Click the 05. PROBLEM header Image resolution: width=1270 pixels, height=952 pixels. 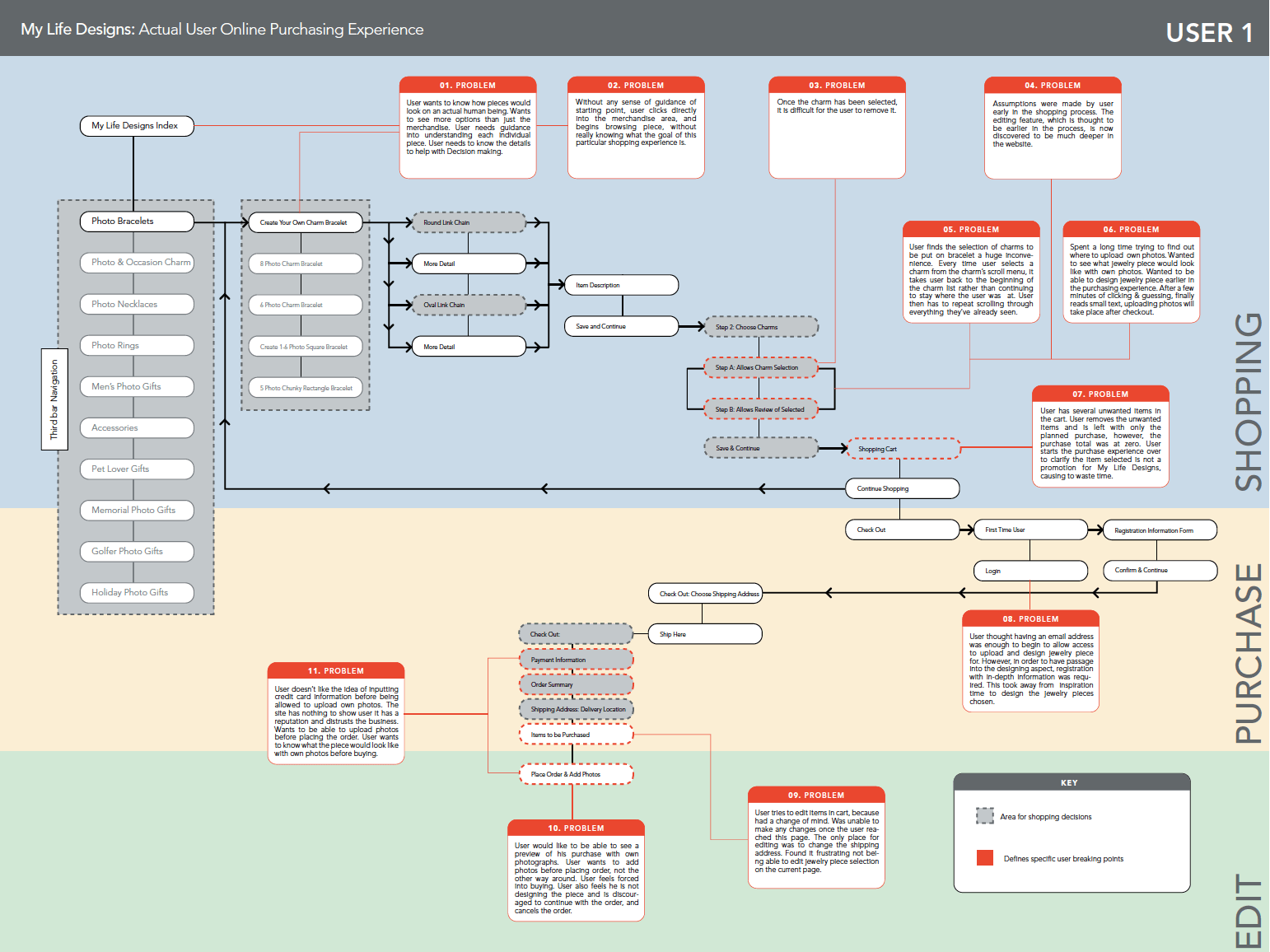(x=971, y=230)
